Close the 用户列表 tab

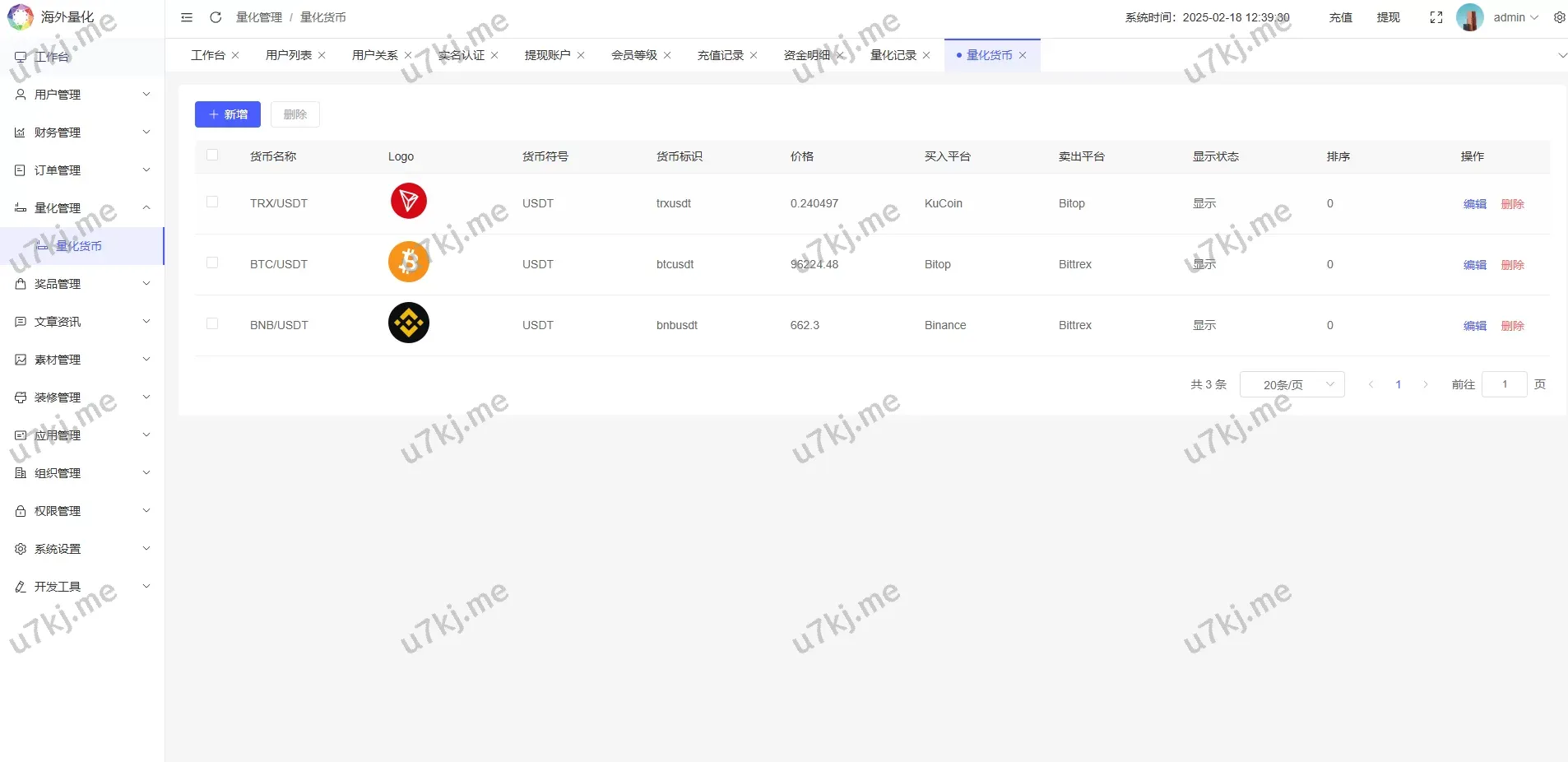[322, 55]
